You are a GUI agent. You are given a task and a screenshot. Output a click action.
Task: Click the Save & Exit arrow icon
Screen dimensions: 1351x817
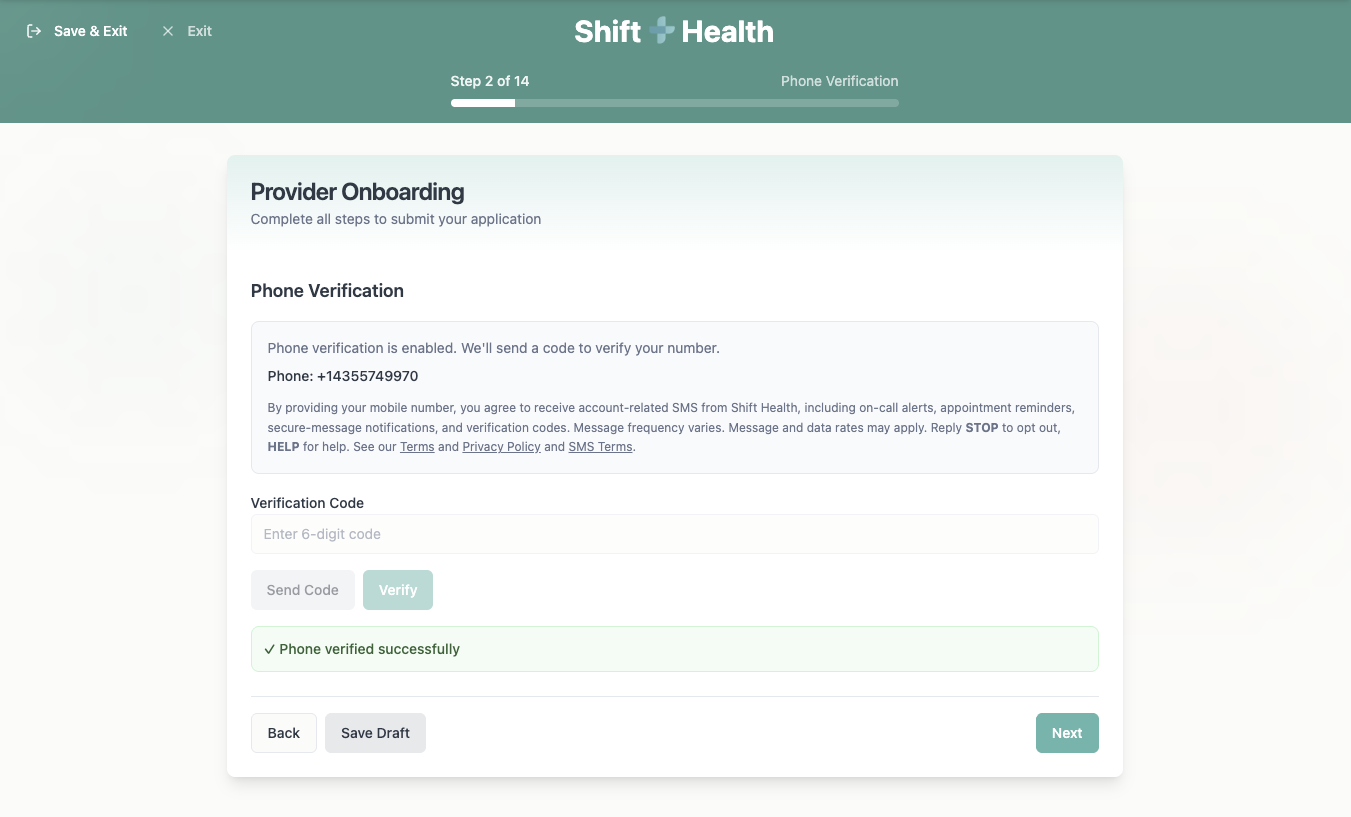click(34, 31)
